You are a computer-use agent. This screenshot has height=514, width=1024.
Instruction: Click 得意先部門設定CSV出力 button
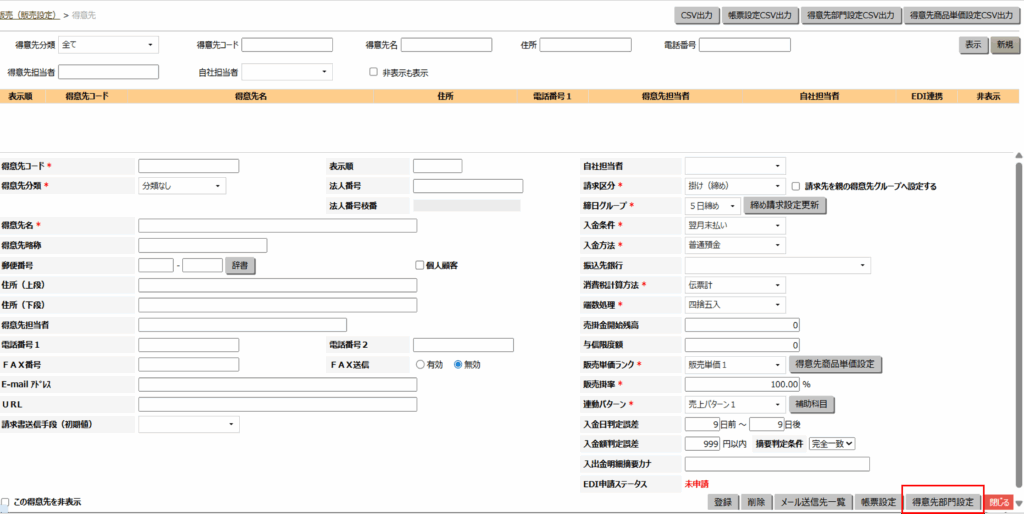pyautogui.click(x=850, y=15)
